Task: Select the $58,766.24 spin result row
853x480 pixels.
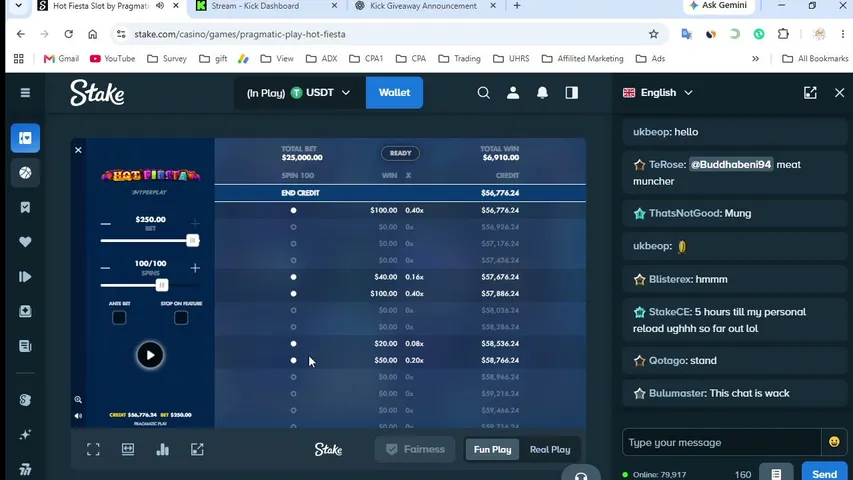Action: point(400,360)
